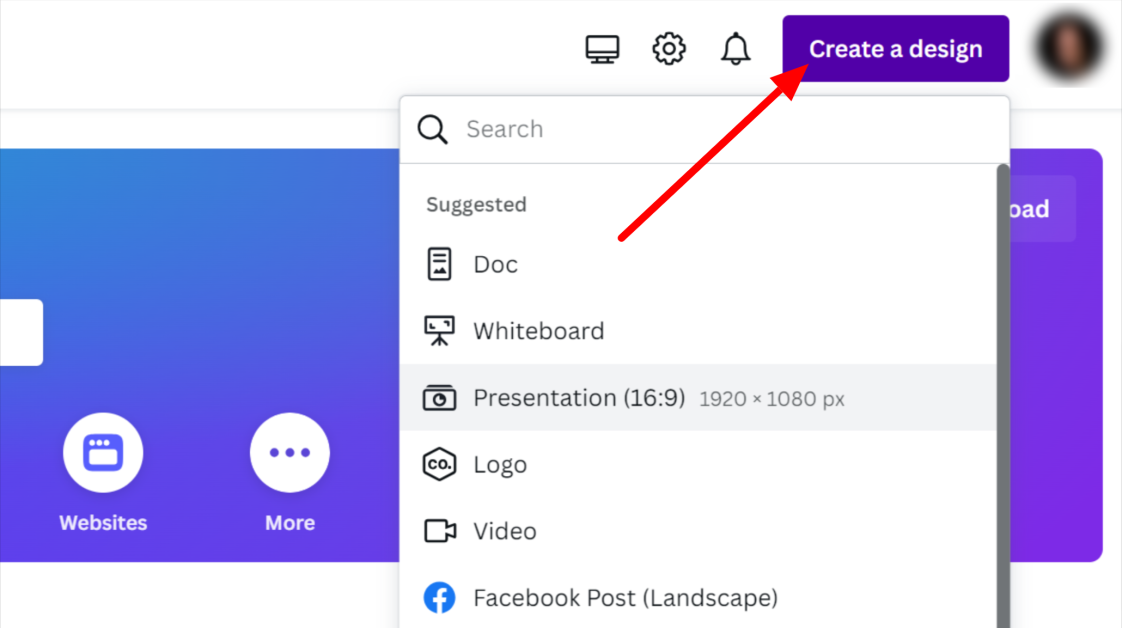Click the Suggested section heading

[476, 205]
